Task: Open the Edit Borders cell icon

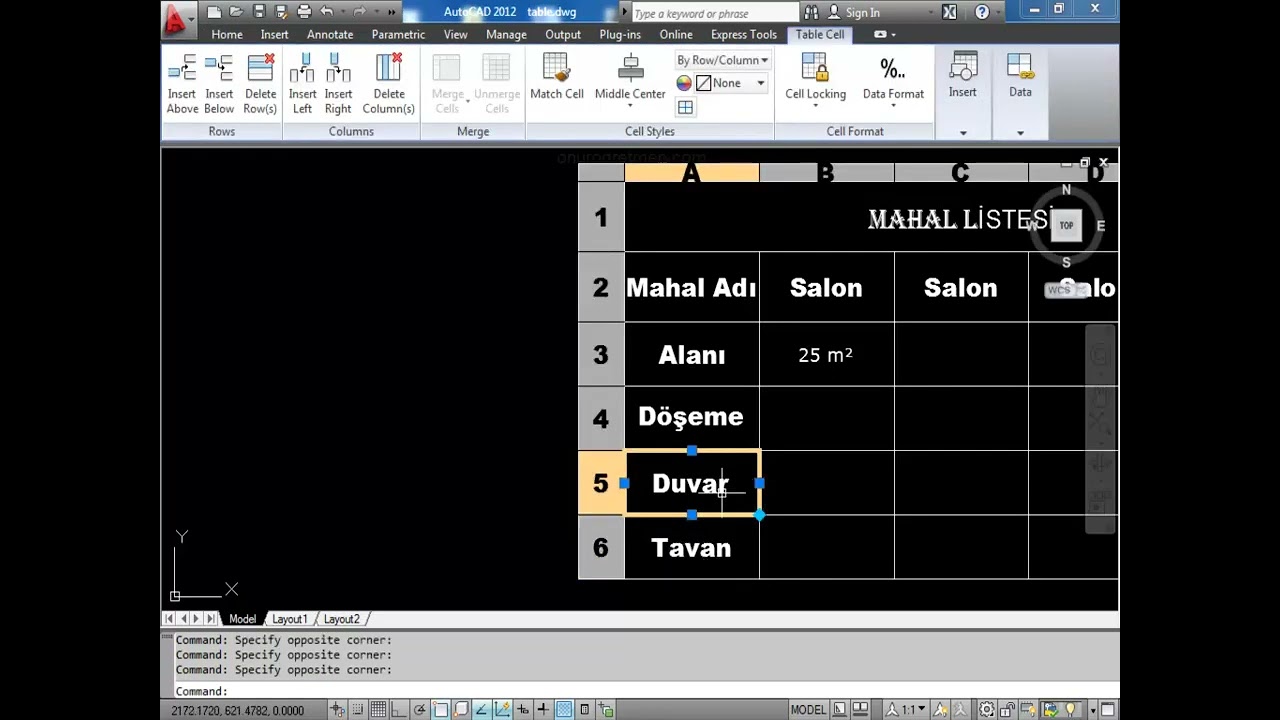Action: point(685,107)
